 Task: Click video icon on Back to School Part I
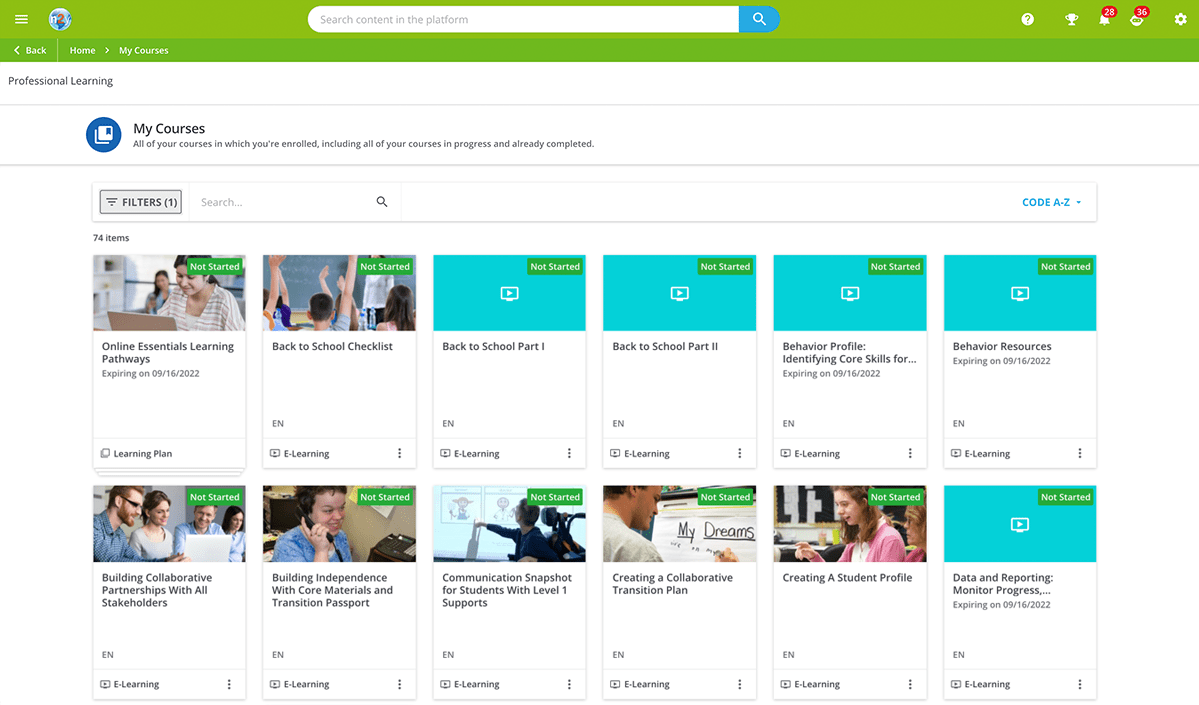[x=509, y=294]
